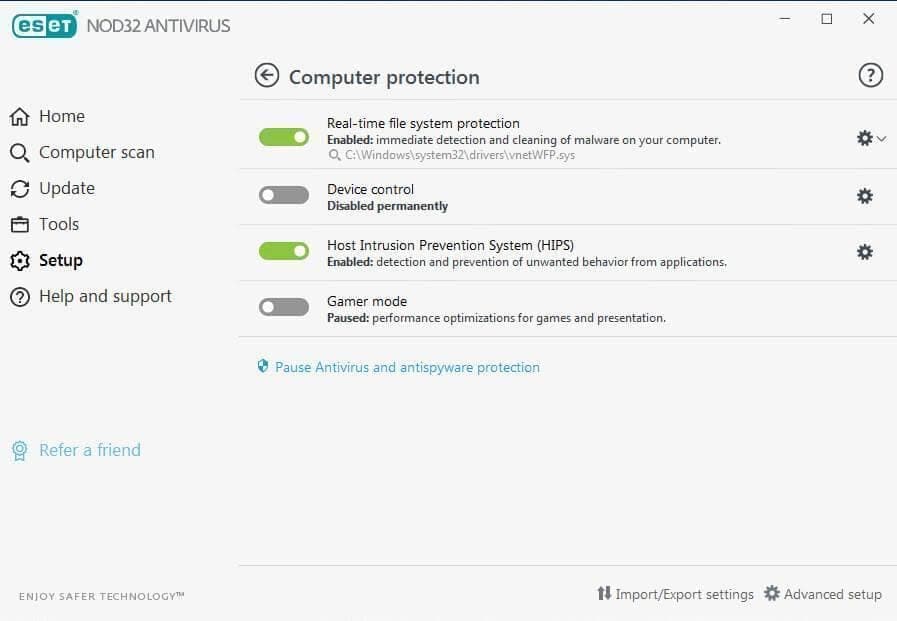
Task: Enable Device control
Action: 284,195
